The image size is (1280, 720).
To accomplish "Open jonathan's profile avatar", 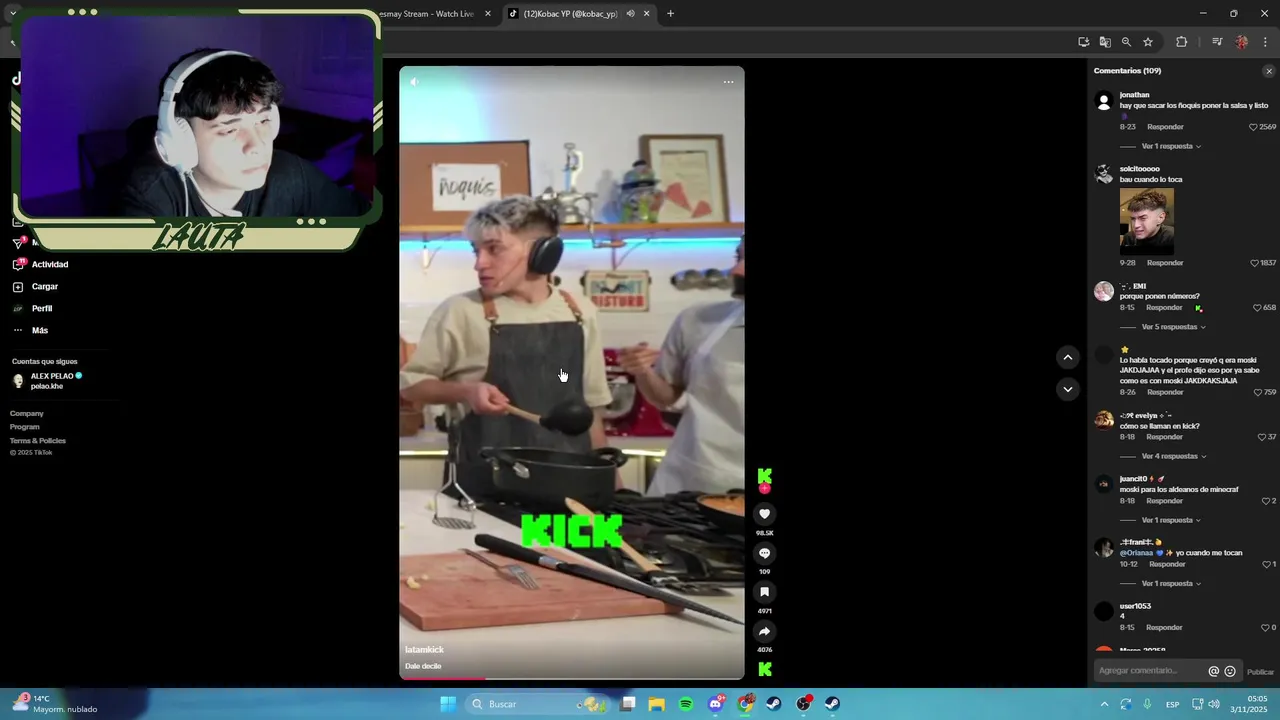I will (1104, 101).
